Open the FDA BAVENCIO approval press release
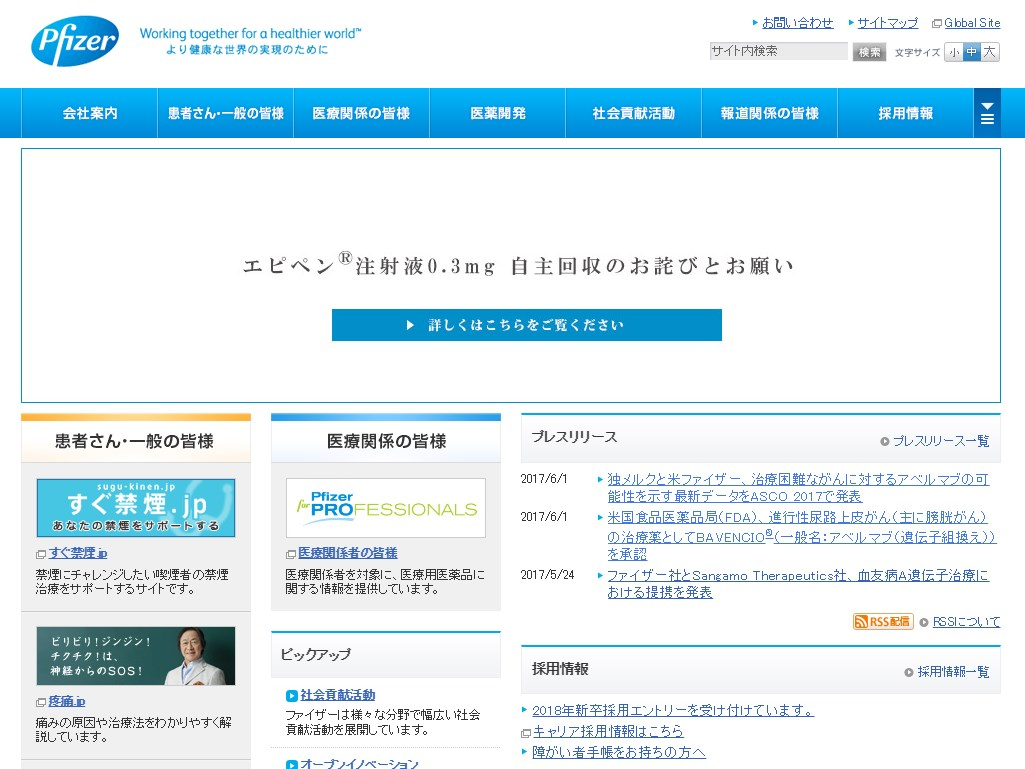The width and height of the screenshot is (1025, 769). click(801, 536)
